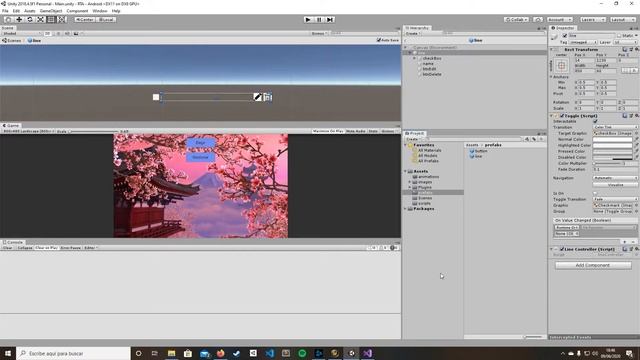This screenshot has width=640, height=360.
Task: Select scripts folder in Project
Action: 424,203
